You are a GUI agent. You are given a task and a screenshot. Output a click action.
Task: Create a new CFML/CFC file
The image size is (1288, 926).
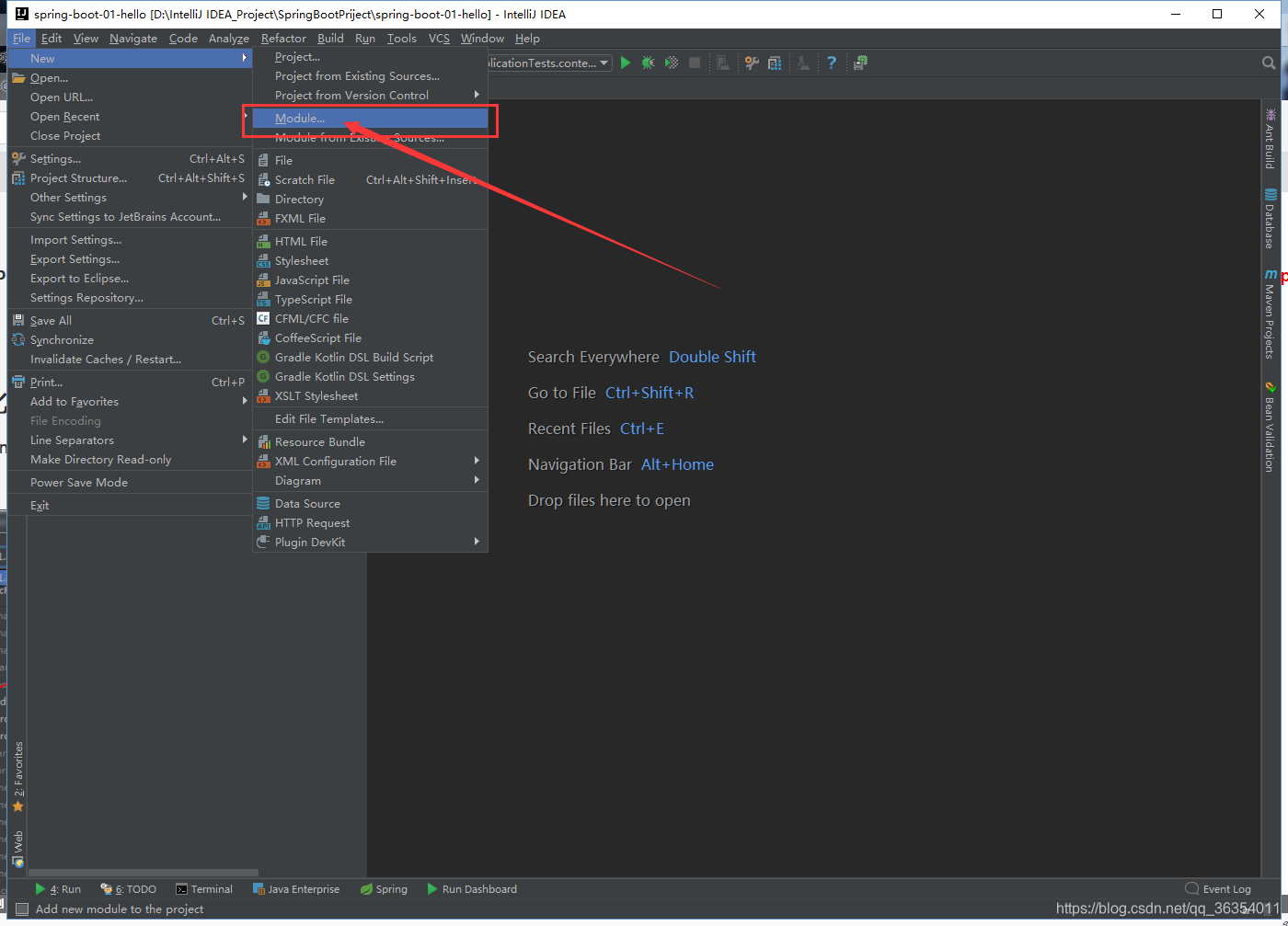371,319
